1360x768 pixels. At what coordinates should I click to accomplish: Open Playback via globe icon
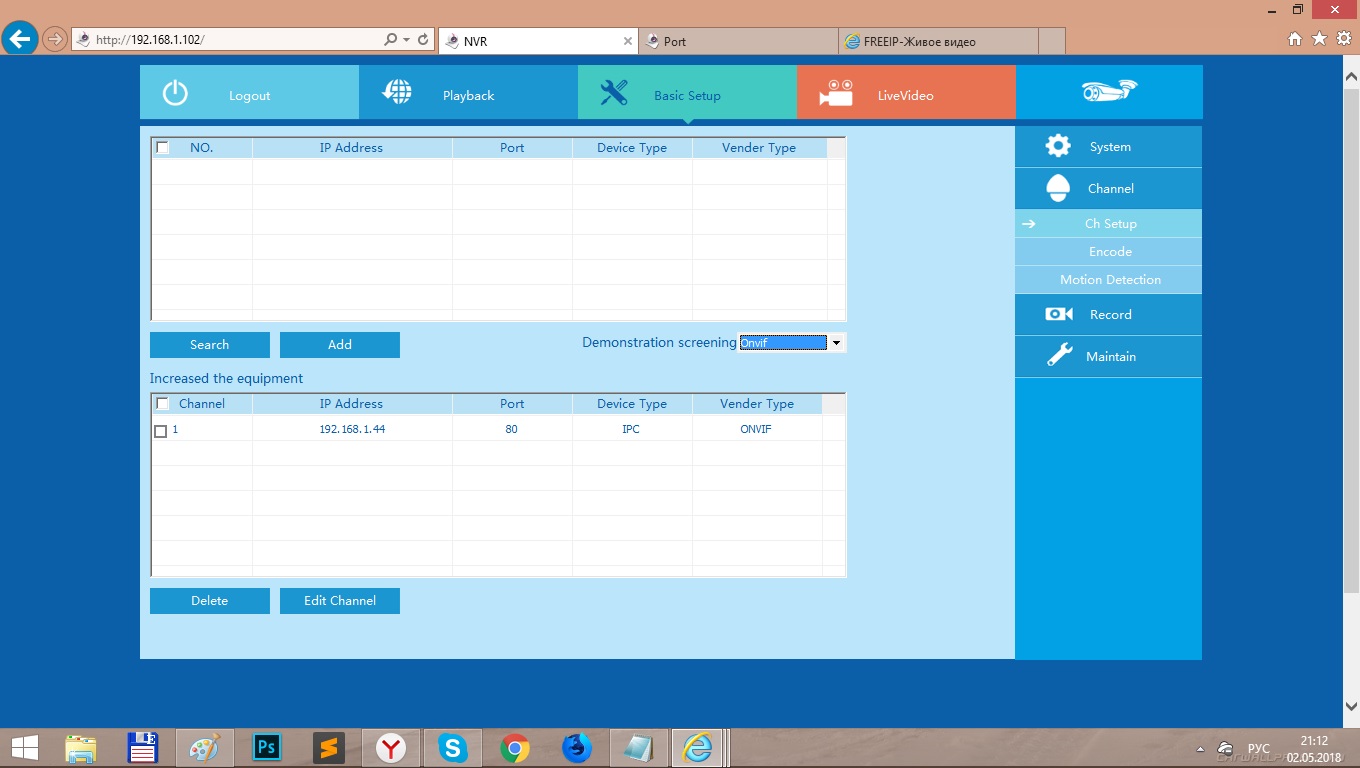point(397,92)
